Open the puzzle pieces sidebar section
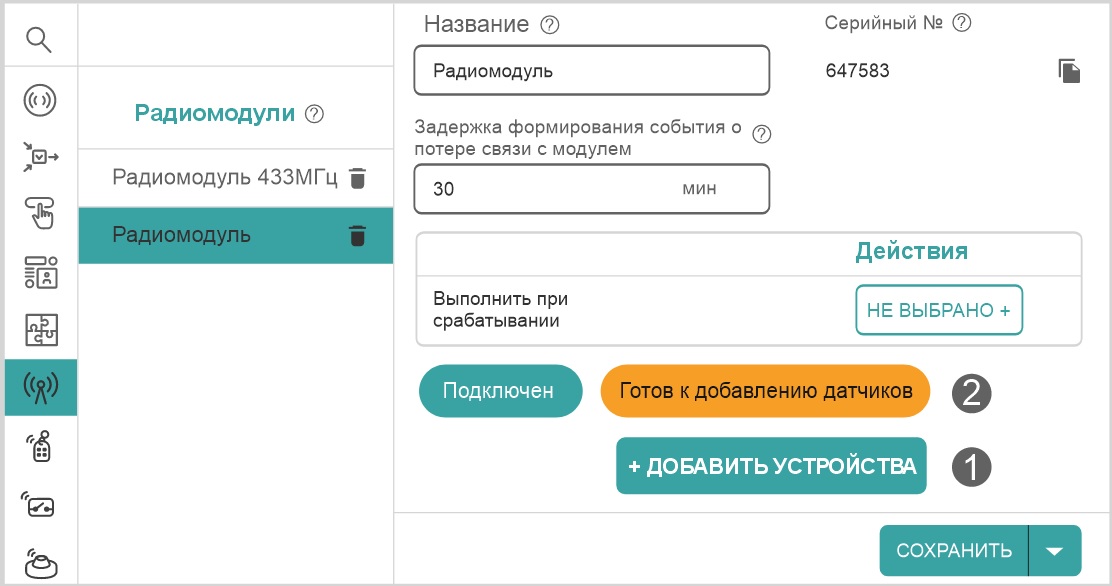 [x=40, y=331]
